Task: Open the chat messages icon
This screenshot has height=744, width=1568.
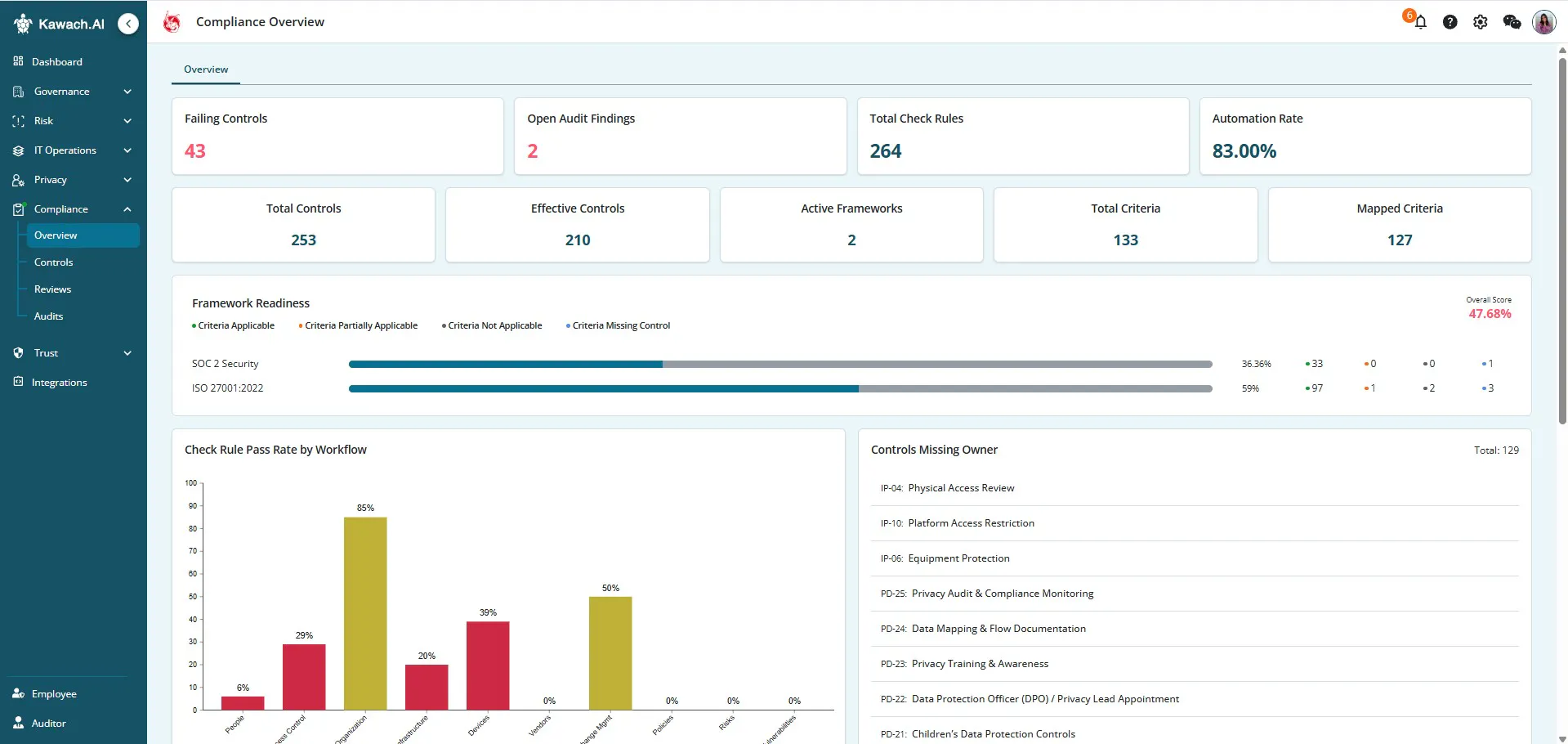Action: 1512,22
